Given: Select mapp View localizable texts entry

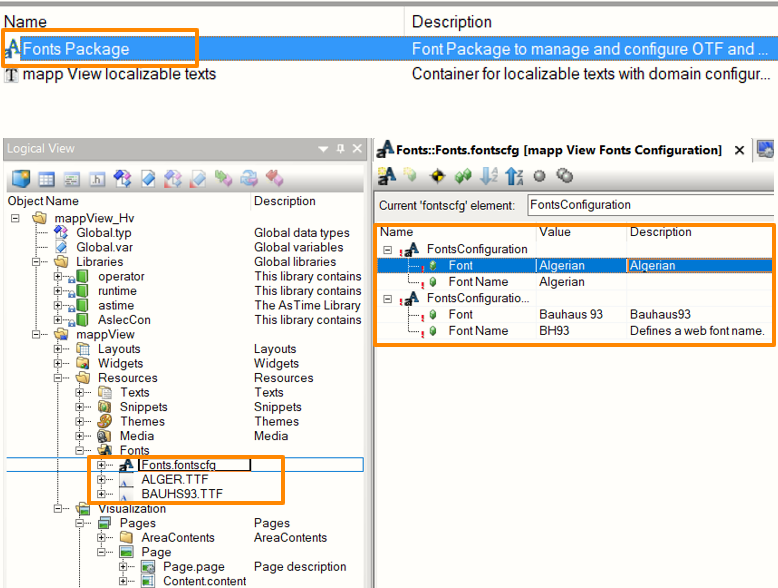Looking at the screenshot, I should [x=119, y=74].
